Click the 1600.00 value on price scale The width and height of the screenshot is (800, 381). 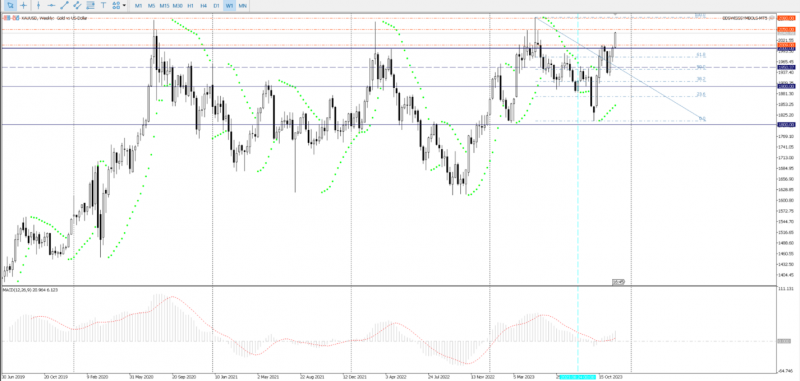(786, 200)
